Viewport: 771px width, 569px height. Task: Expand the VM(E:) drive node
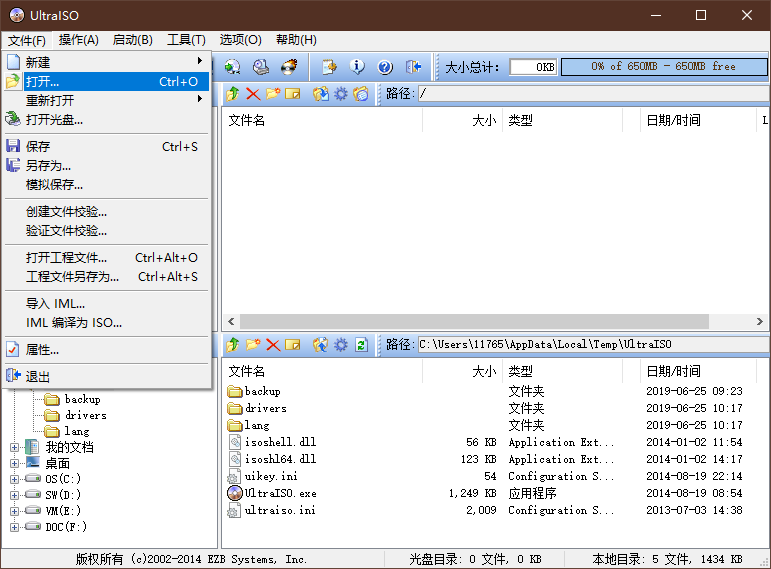[x=14, y=511]
